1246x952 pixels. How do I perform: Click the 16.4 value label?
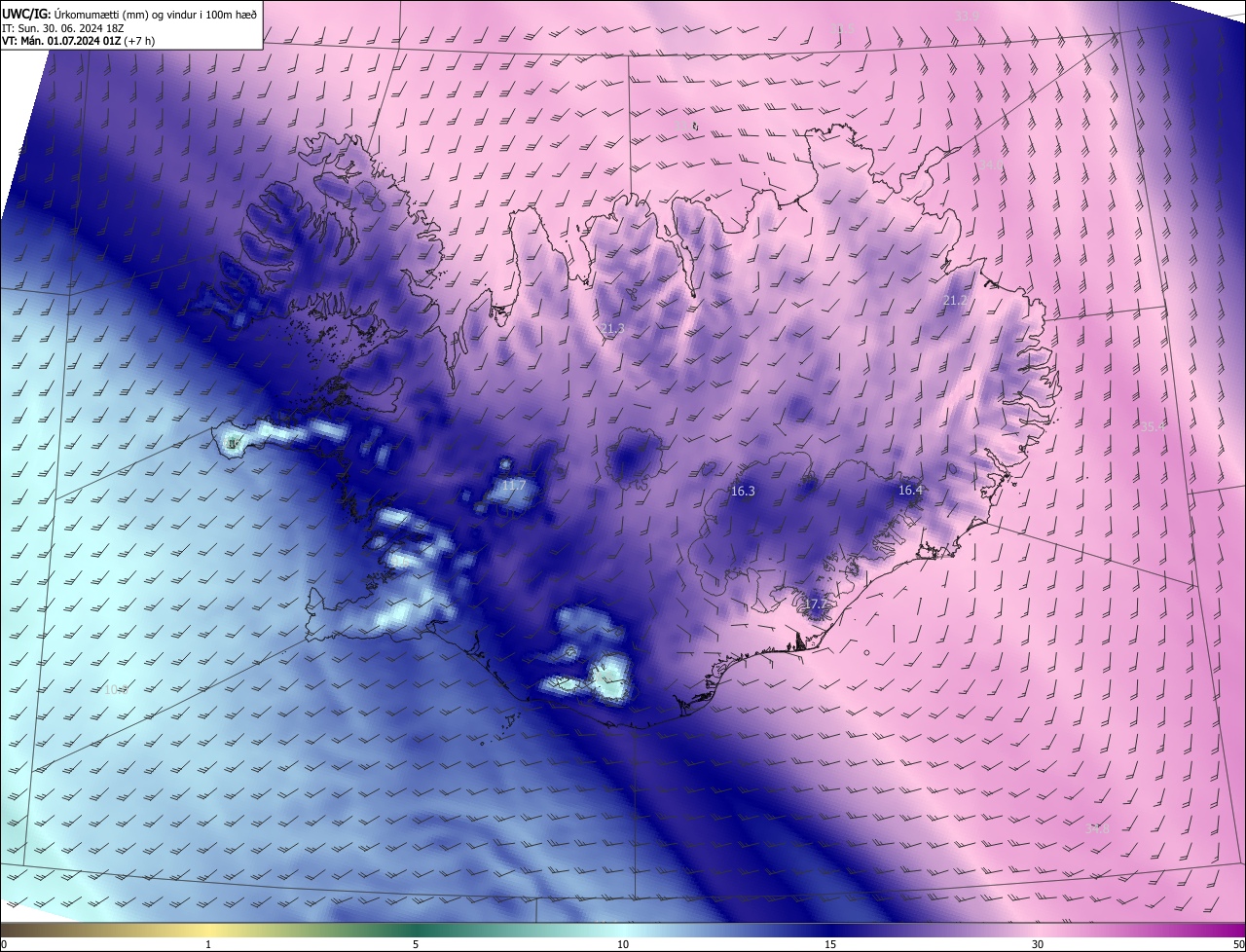pos(910,491)
